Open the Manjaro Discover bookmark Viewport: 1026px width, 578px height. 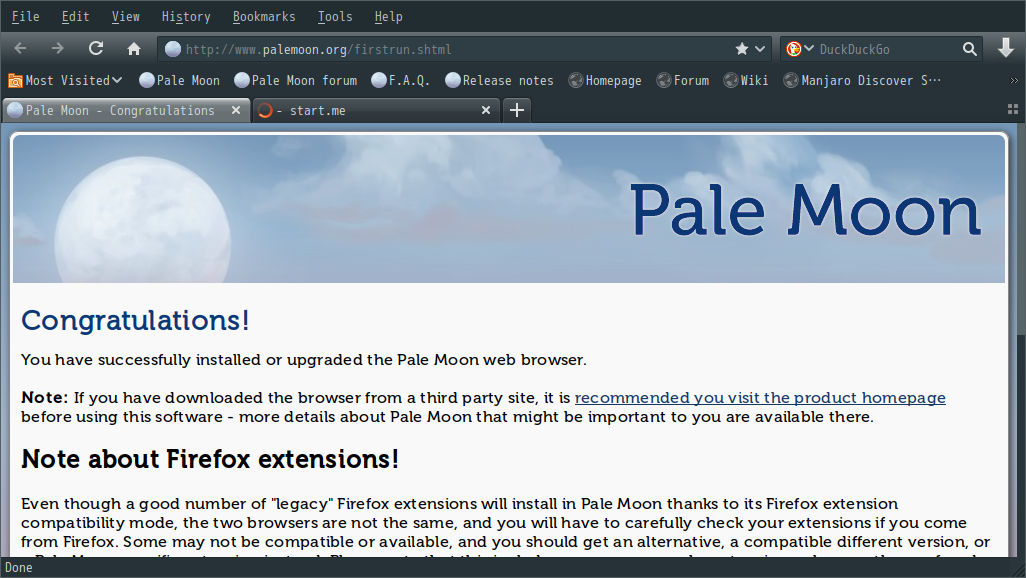tap(862, 81)
